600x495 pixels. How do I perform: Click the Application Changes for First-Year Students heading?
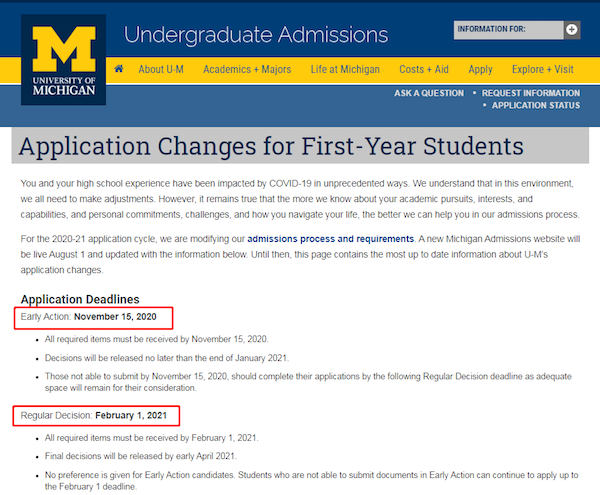271,146
